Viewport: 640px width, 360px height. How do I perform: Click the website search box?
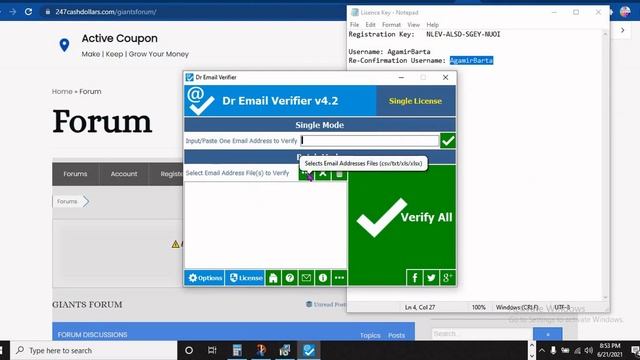[482, 334]
